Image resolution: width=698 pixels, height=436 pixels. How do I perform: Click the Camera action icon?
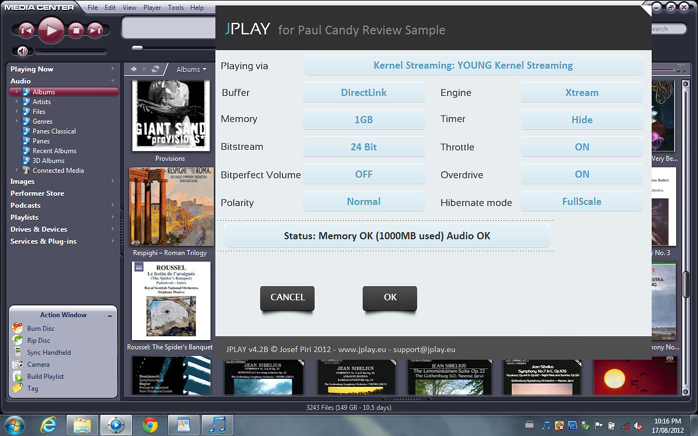[x=17, y=364]
